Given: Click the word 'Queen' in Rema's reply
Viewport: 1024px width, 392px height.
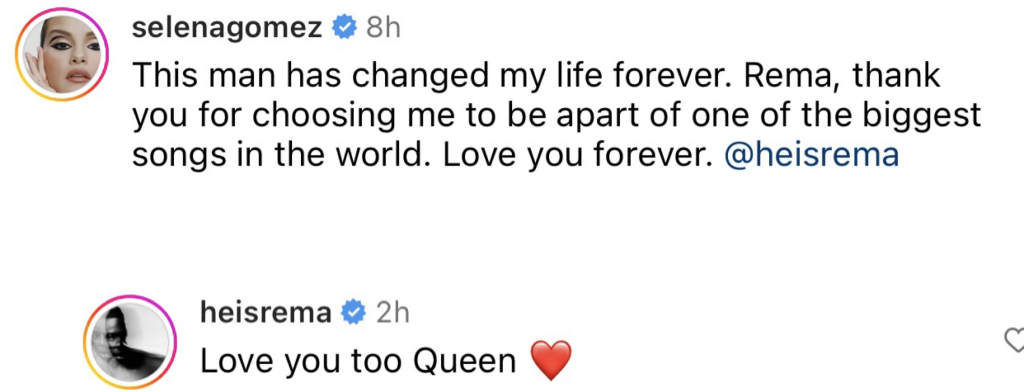Looking at the screenshot, I should [466, 361].
